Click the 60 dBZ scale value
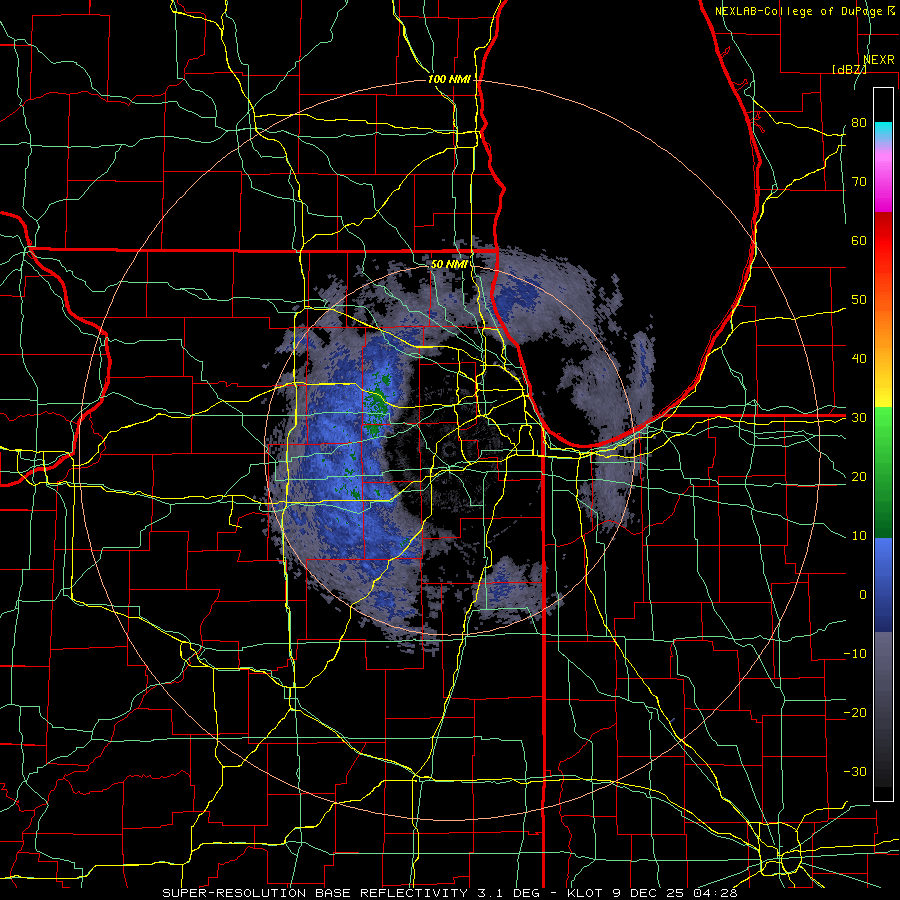Screen dimensions: 900x900 coord(859,240)
